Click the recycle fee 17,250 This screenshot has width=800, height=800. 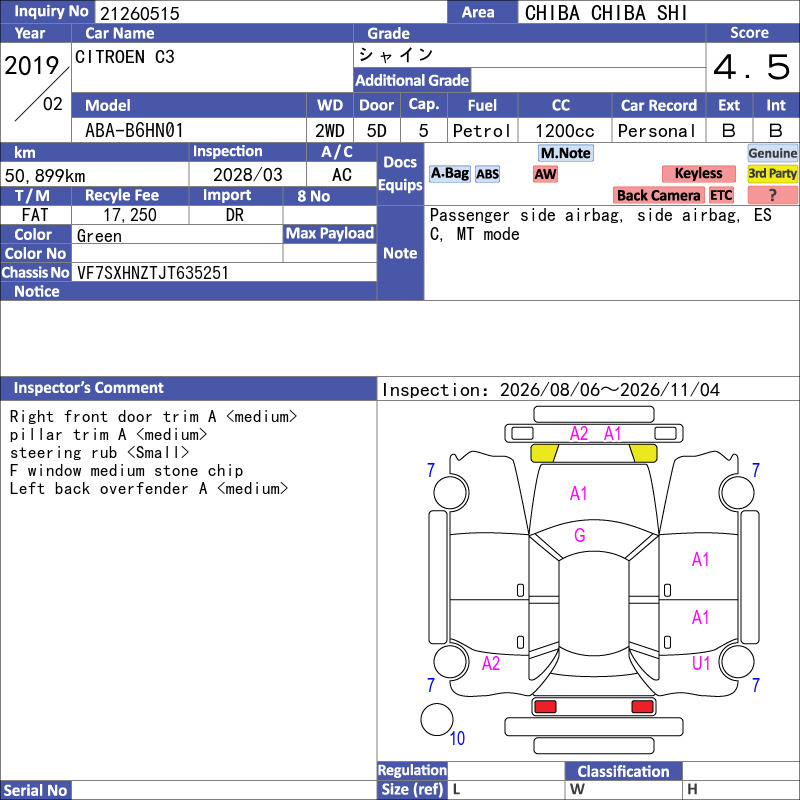coord(130,215)
